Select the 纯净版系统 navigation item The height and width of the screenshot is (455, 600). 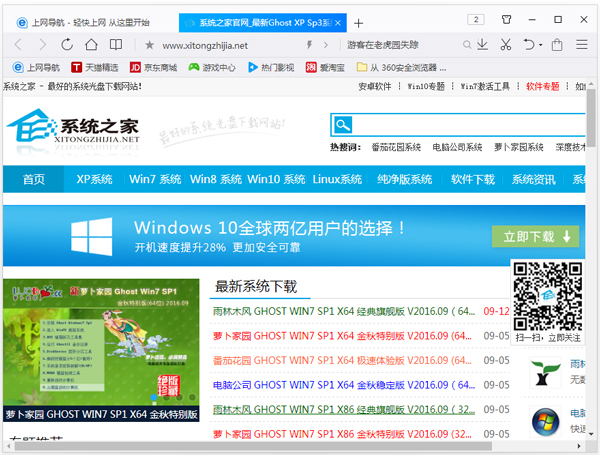[404, 179]
